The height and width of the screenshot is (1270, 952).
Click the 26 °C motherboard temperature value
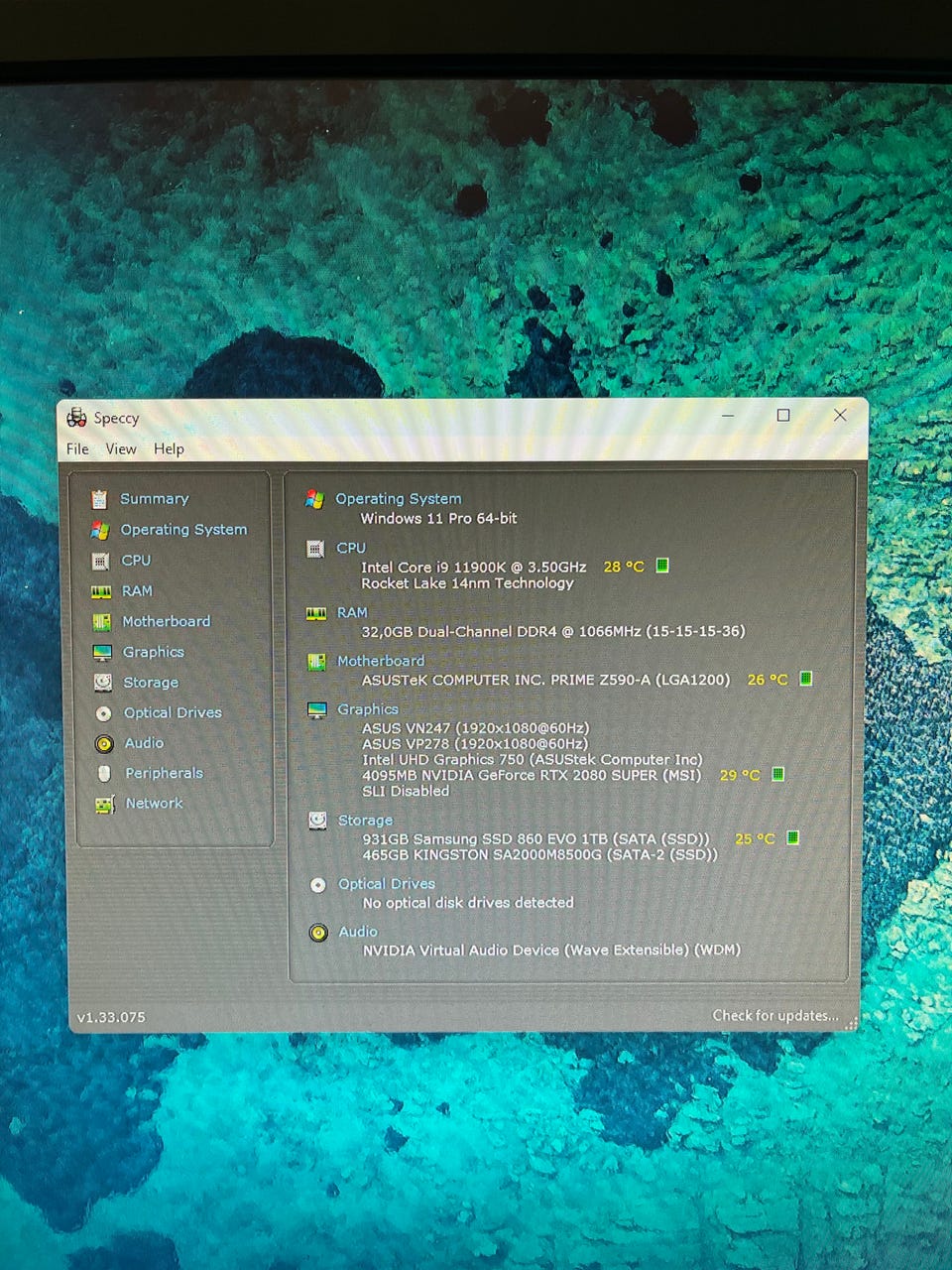click(768, 680)
